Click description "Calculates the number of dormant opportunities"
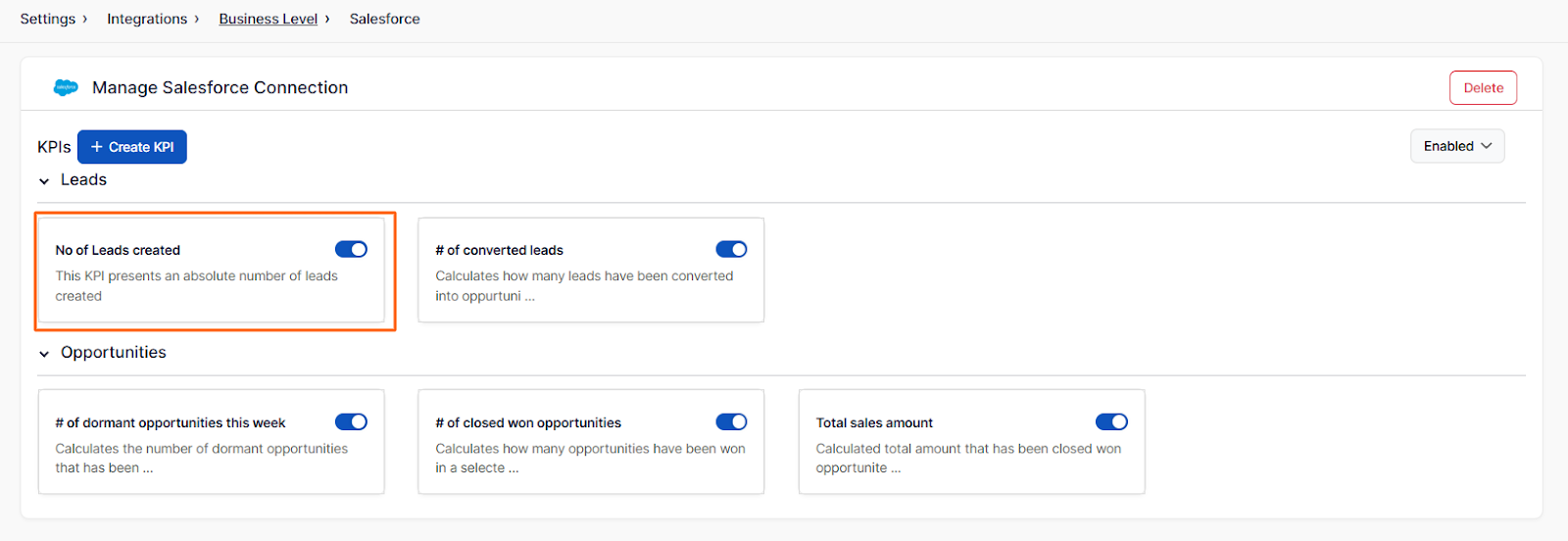 [202, 458]
